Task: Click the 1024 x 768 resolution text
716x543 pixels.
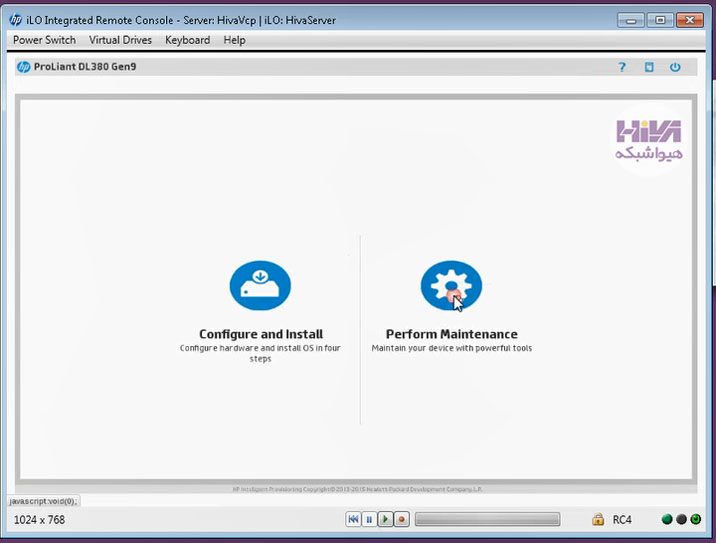Action: (x=39, y=520)
